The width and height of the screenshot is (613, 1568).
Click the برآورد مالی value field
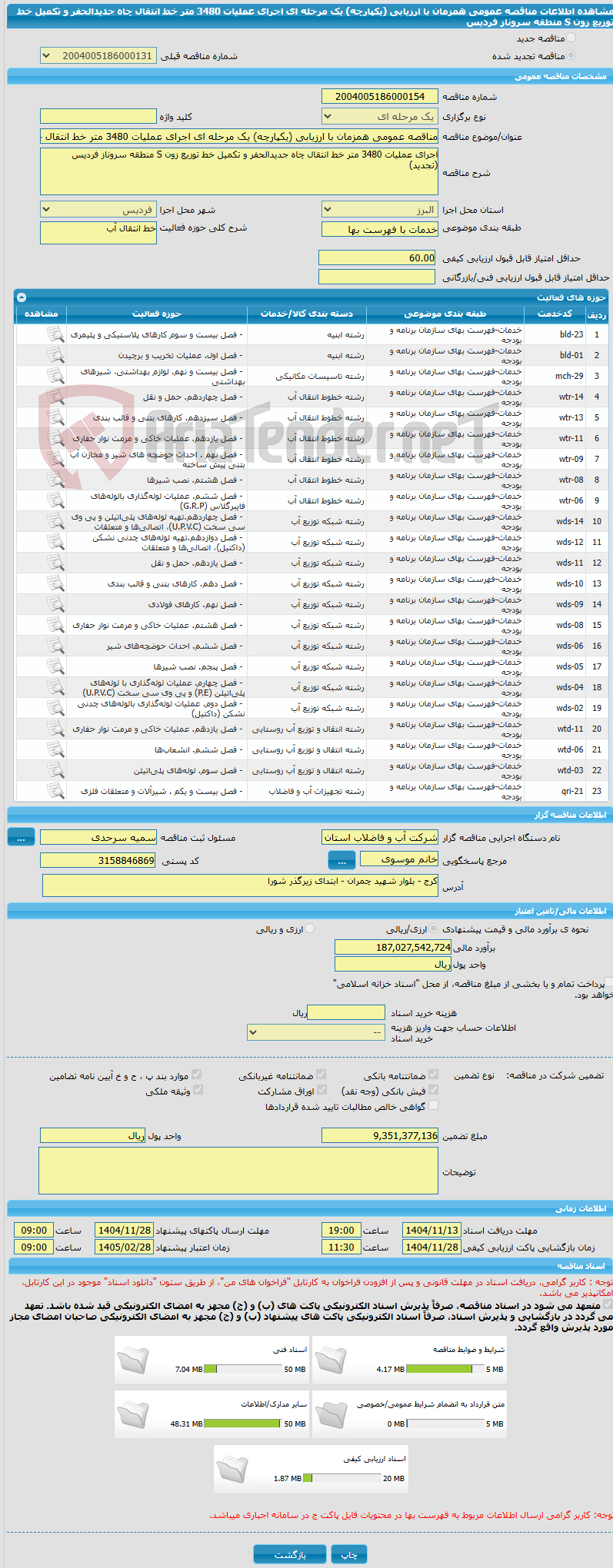tap(393, 947)
